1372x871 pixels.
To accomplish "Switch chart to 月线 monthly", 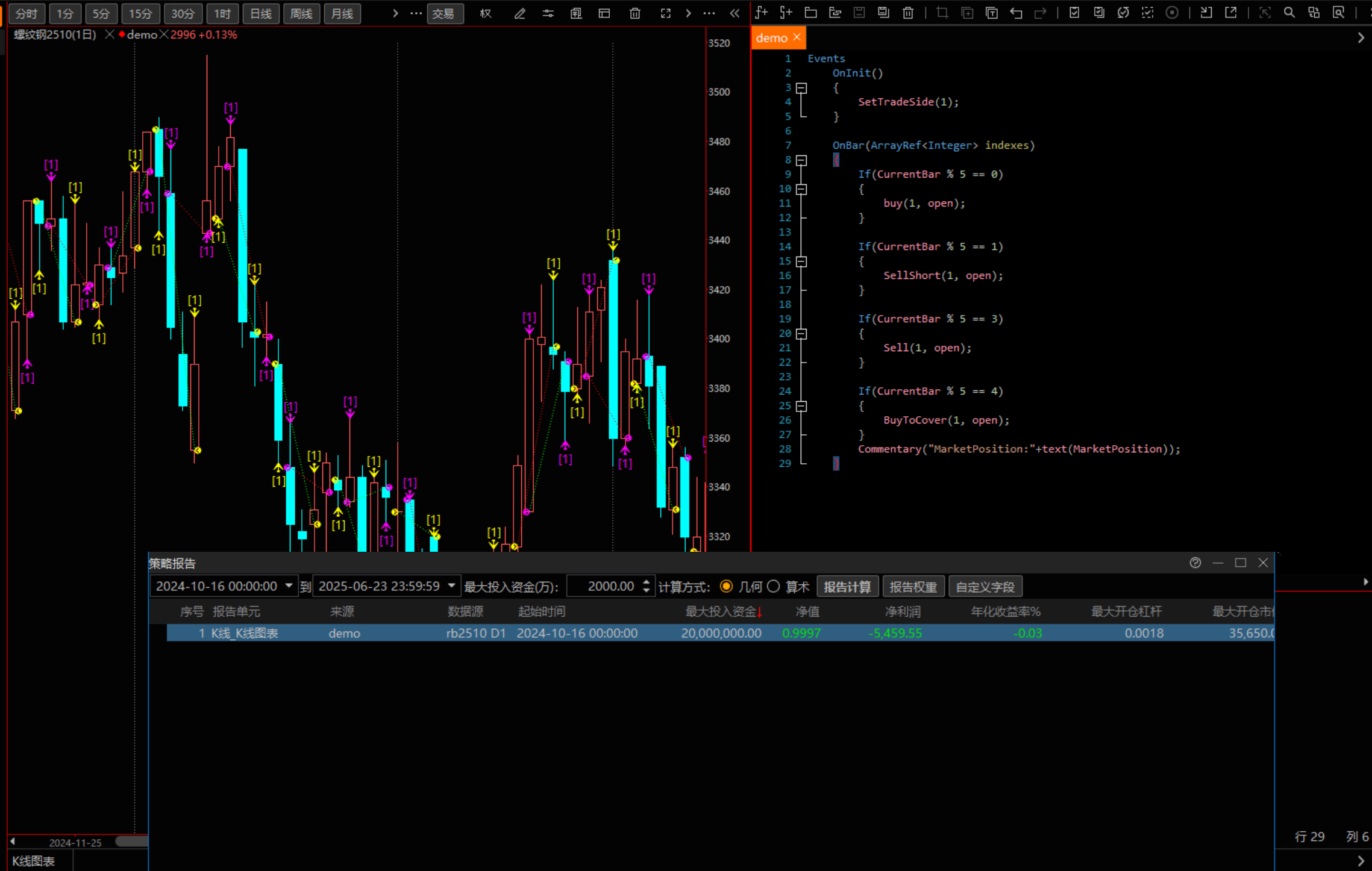I will [x=342, y=13].
